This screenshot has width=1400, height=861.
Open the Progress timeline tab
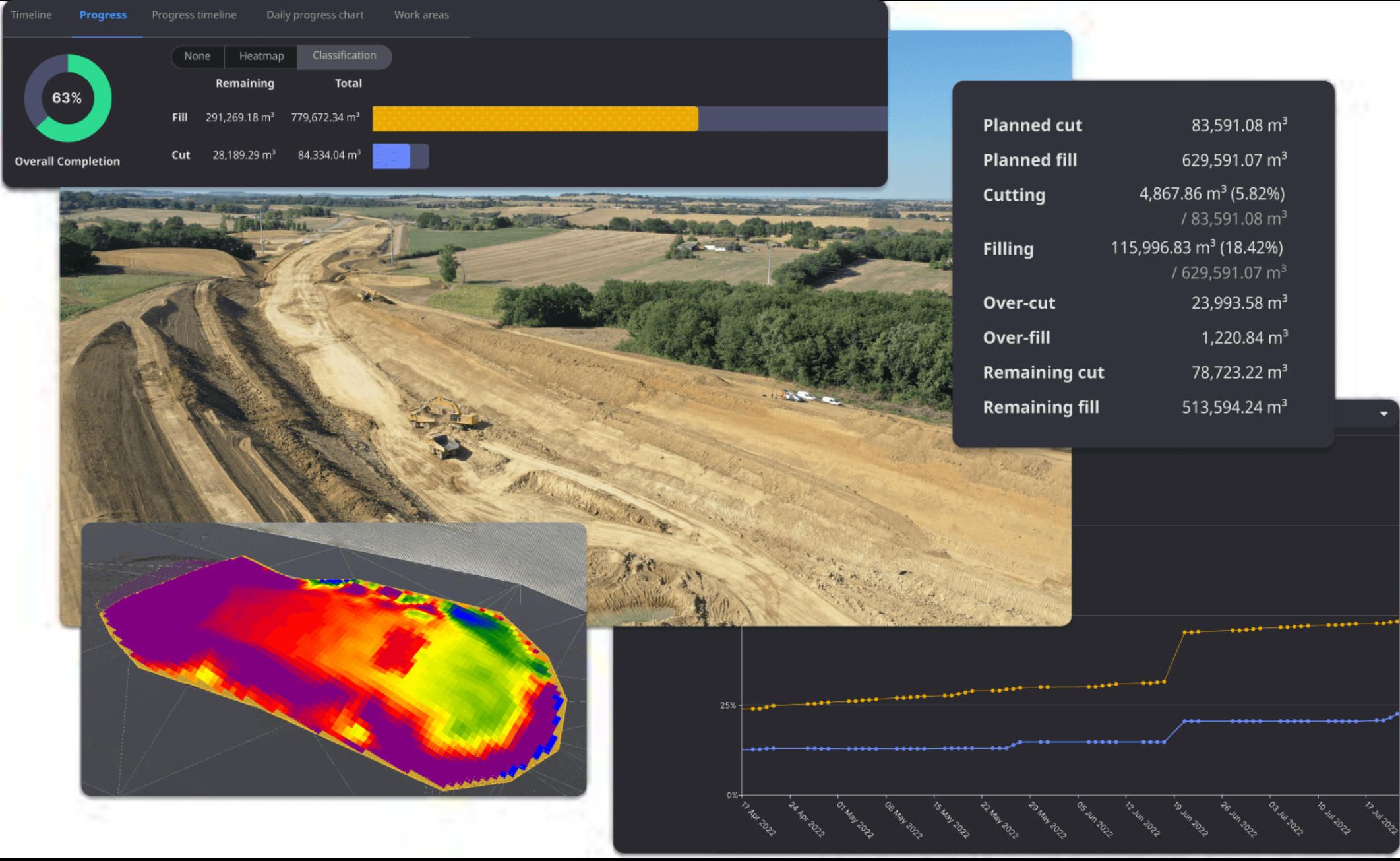pyautogui.click(x=194, y=15)
